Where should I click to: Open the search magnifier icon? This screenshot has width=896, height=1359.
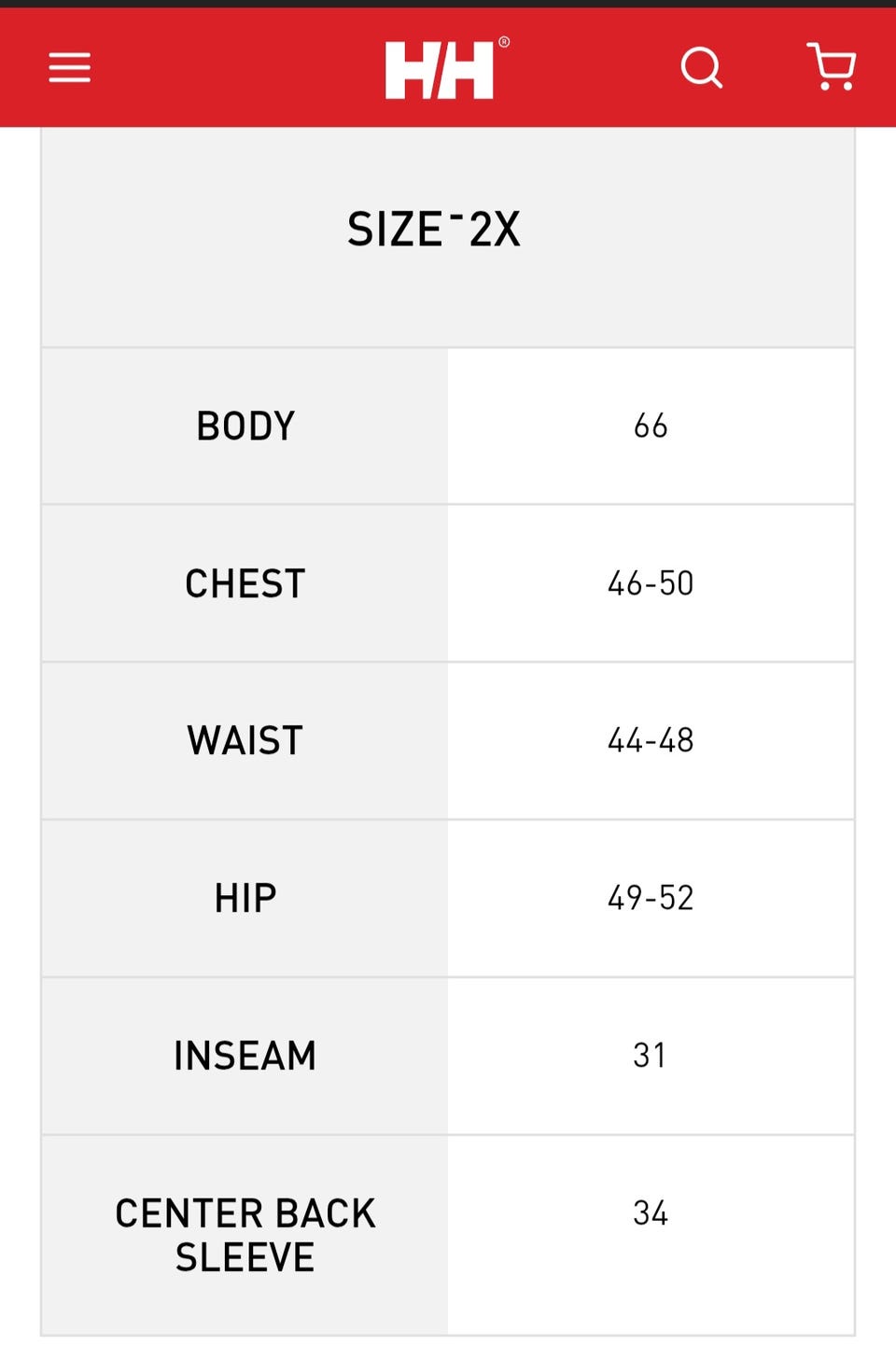pyautogui.click(x=702, y=67)
